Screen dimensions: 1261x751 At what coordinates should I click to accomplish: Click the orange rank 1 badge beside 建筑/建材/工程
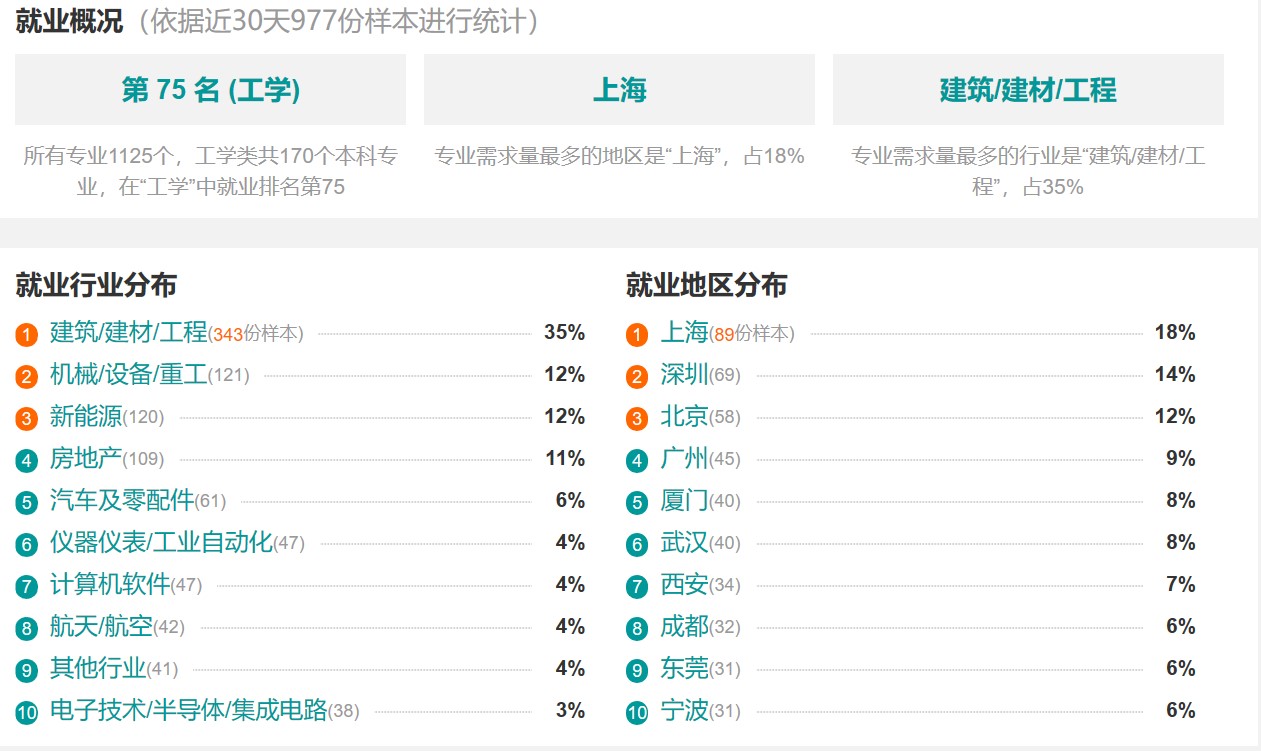(27, 335)
